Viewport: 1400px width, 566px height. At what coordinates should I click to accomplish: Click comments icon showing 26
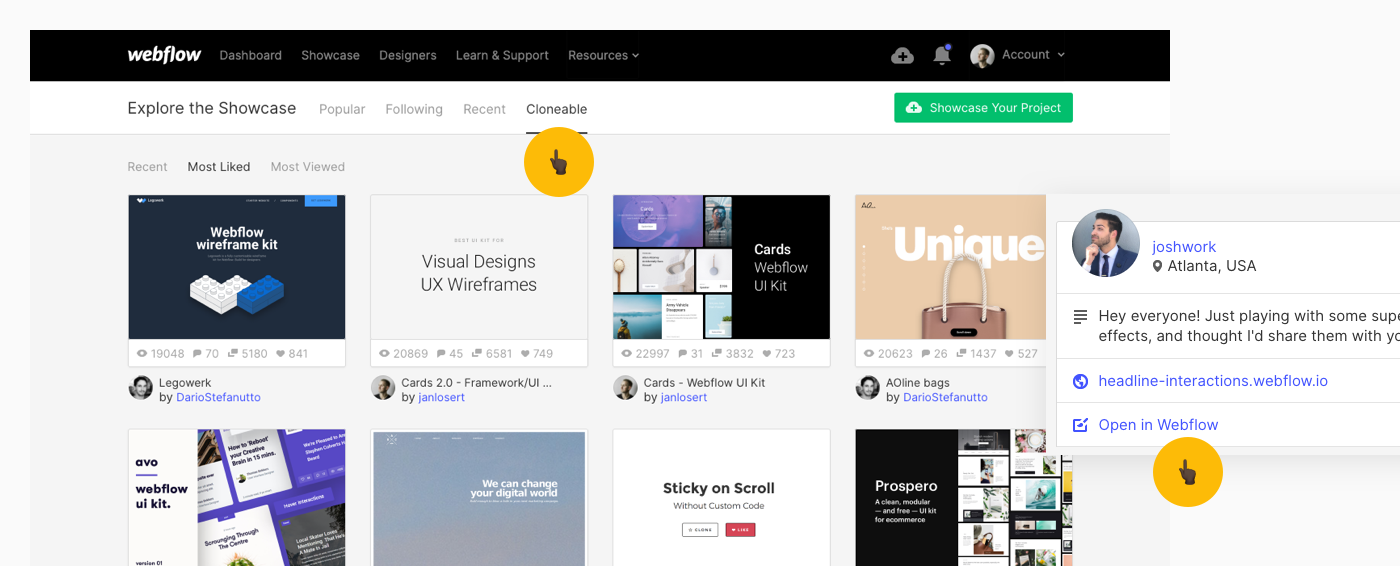pyautogui.click(x=925, y=354)
